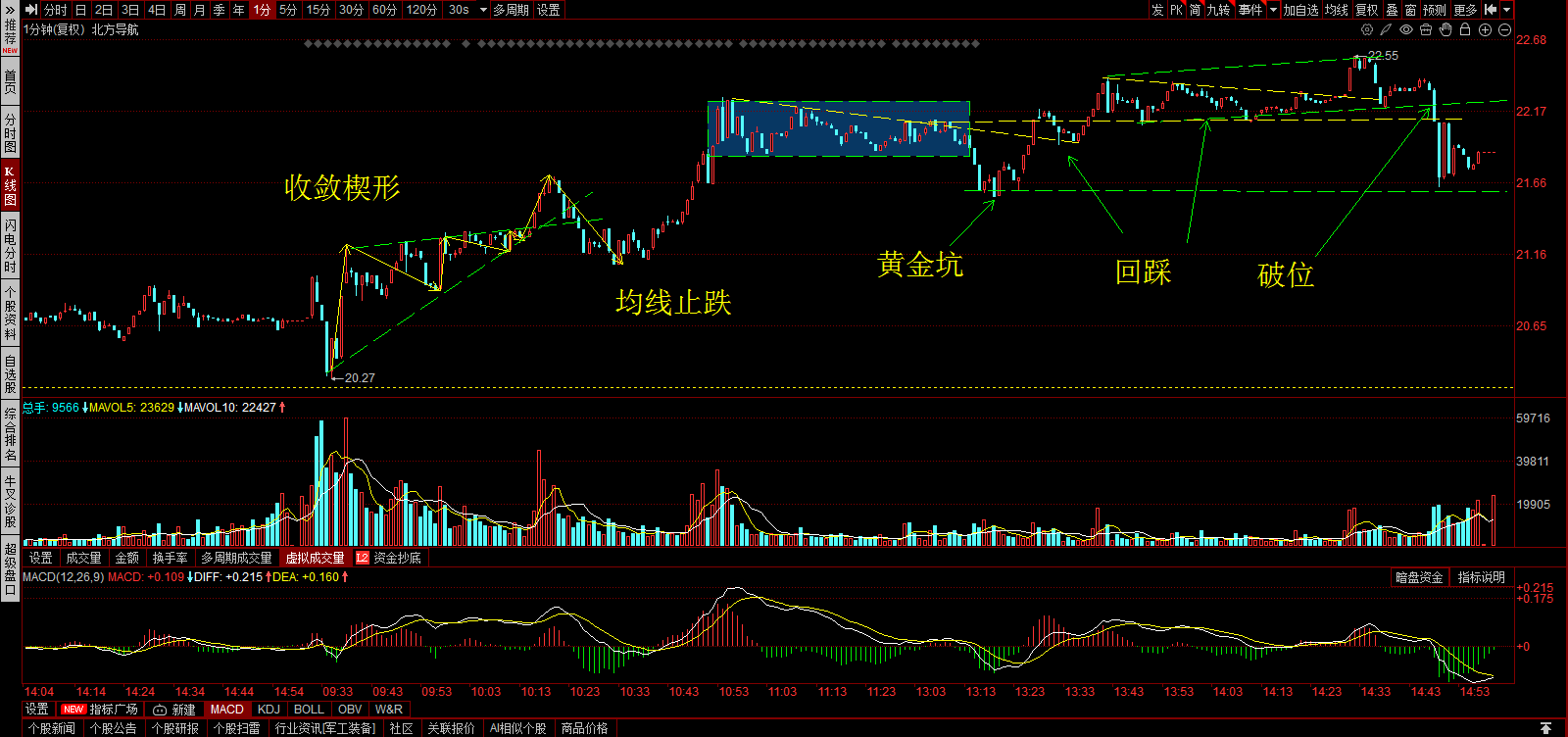Open the 预测 forecast tool

(1435, 10)
